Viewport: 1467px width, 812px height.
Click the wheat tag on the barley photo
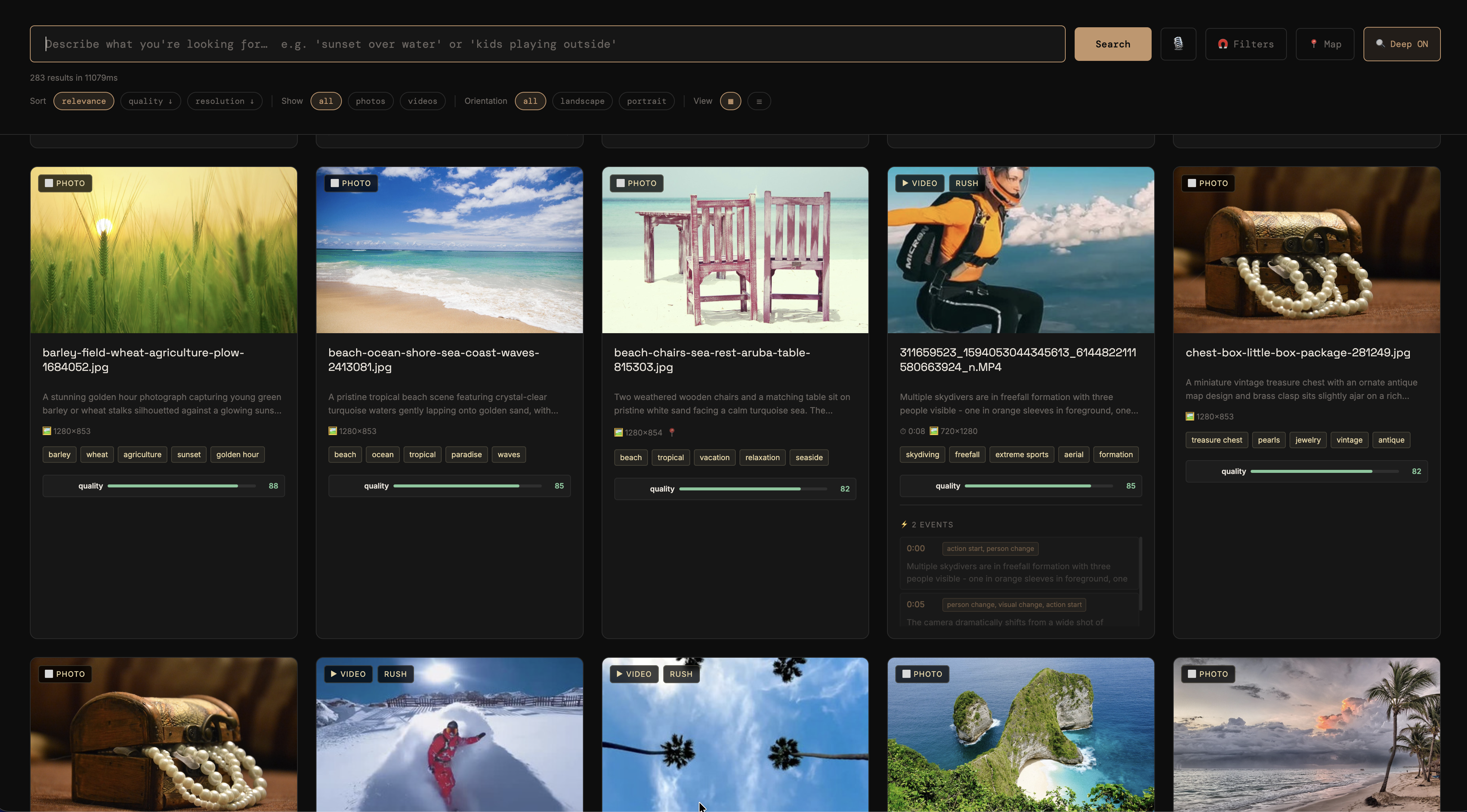tap(97, 455)
